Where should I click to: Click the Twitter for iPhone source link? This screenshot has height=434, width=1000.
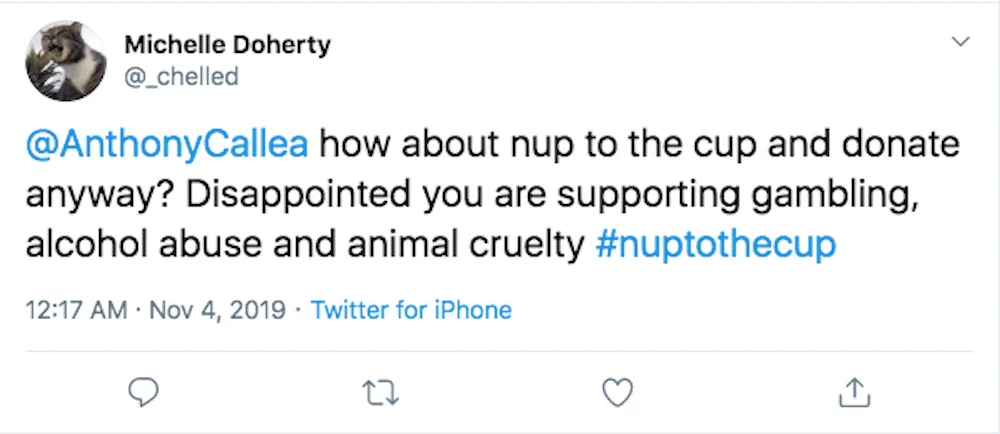(411, 310)
